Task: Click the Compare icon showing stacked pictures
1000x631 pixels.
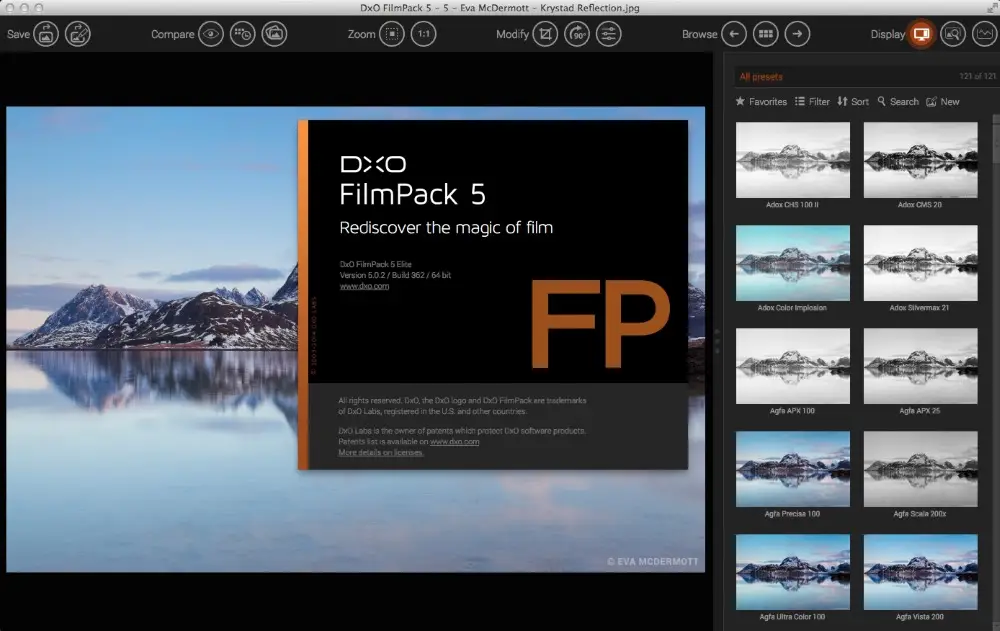Action: [275, 34]
